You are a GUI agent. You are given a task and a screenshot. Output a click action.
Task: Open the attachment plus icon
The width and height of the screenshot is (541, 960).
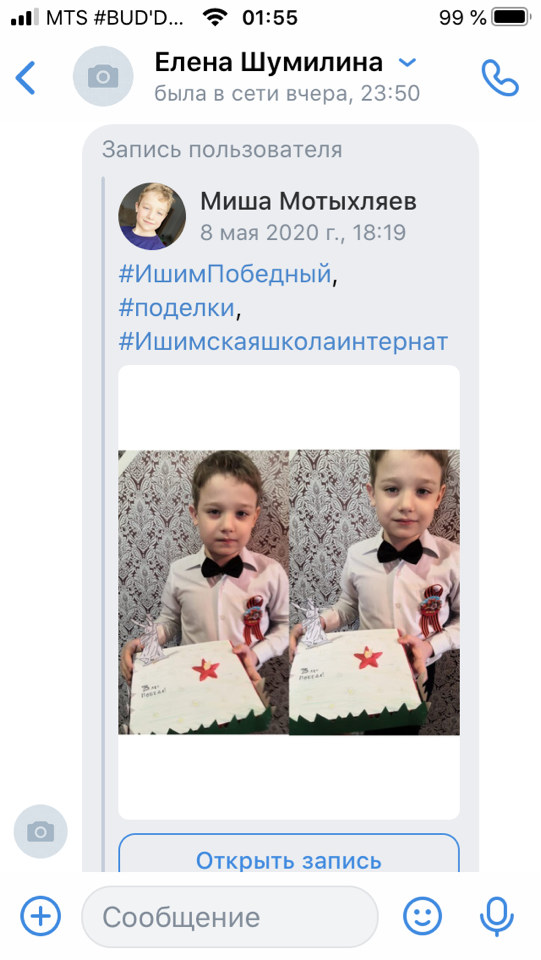point(40,917)
